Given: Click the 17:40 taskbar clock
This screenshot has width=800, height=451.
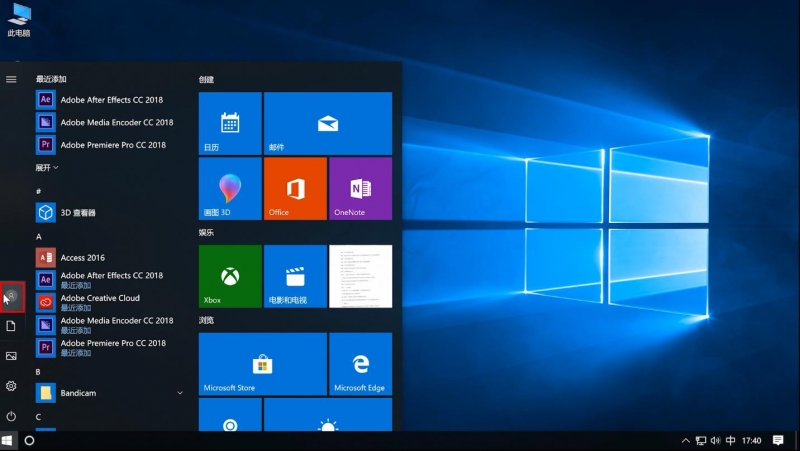Looking at the screenshot, I should (752, 440).
